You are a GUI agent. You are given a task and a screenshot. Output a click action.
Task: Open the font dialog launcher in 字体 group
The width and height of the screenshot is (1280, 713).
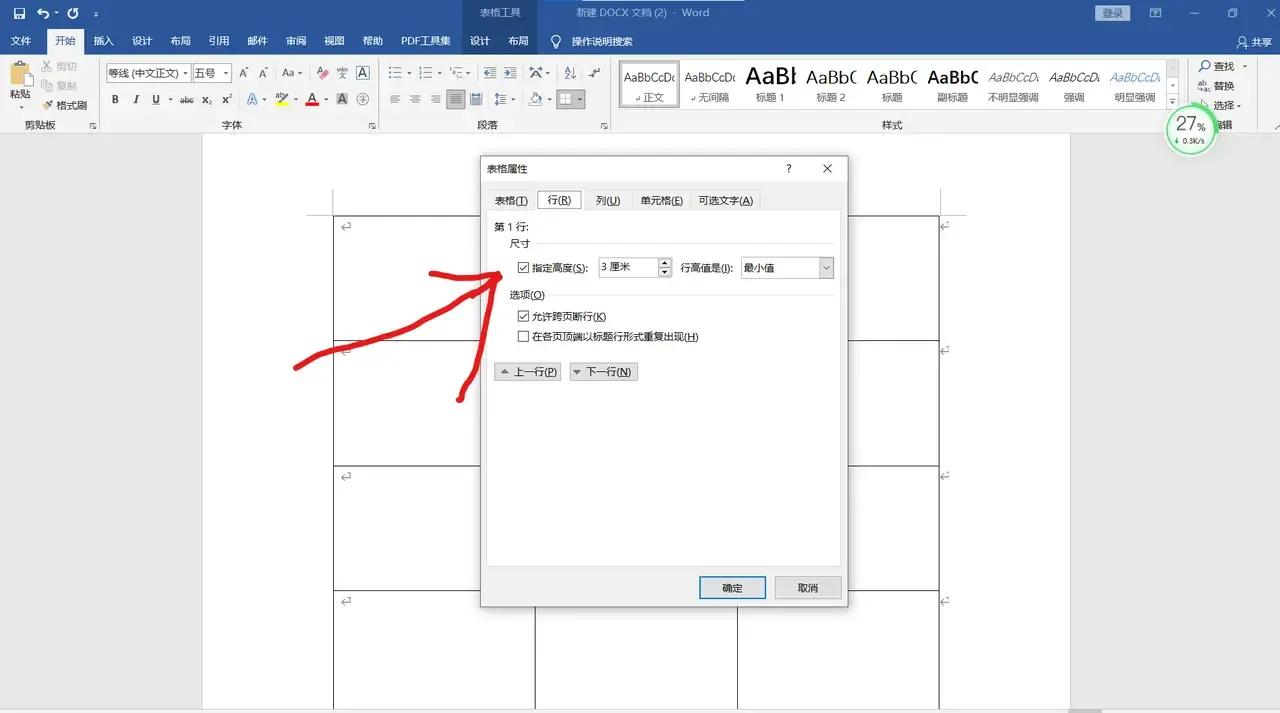(x=373, y=126)
